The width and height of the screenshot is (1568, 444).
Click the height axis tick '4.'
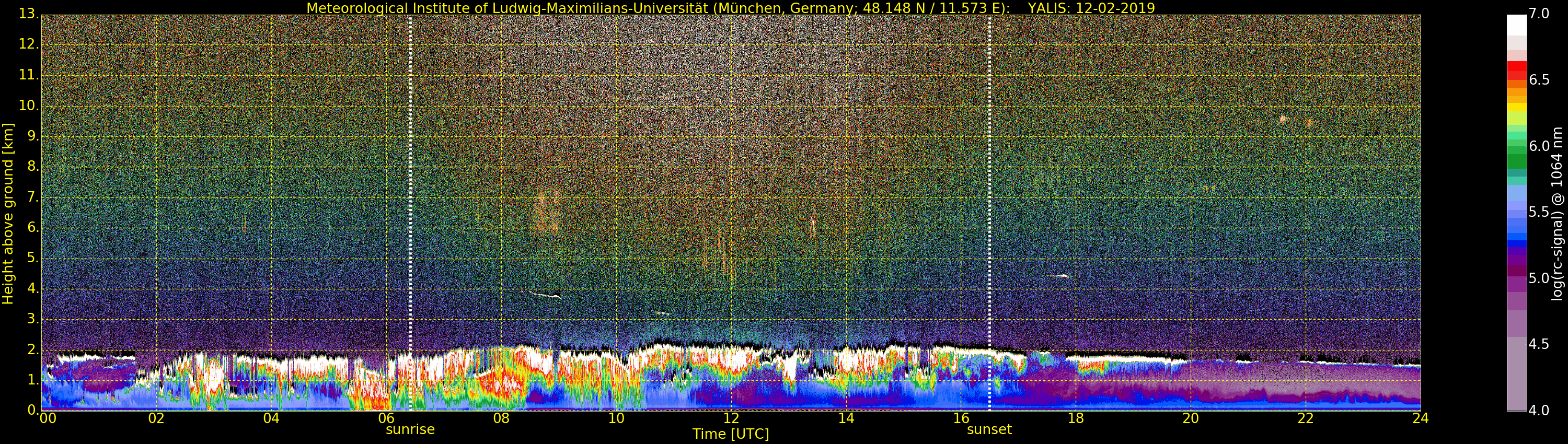pyautogui.click(x=32, y=288)
